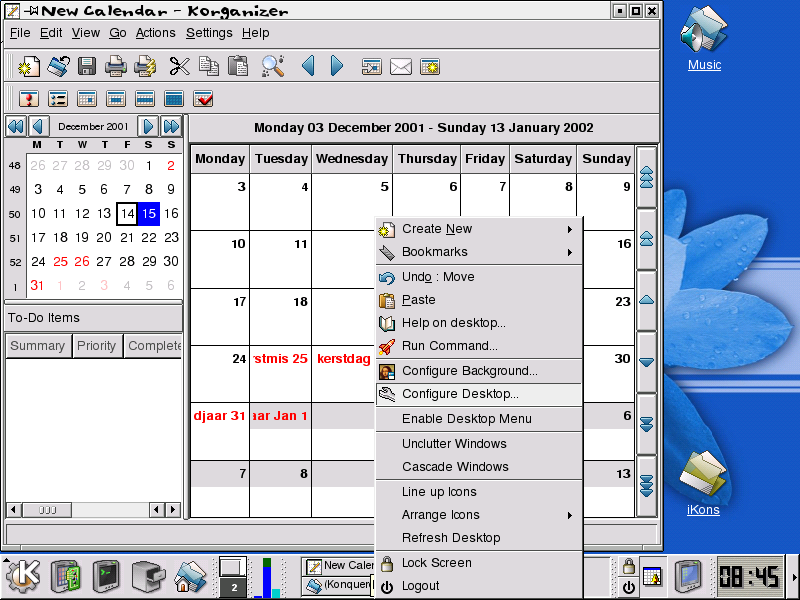800x600 pixels.
Task: Sort To-Do items by Summary column
Action: (x=38, y=346)
